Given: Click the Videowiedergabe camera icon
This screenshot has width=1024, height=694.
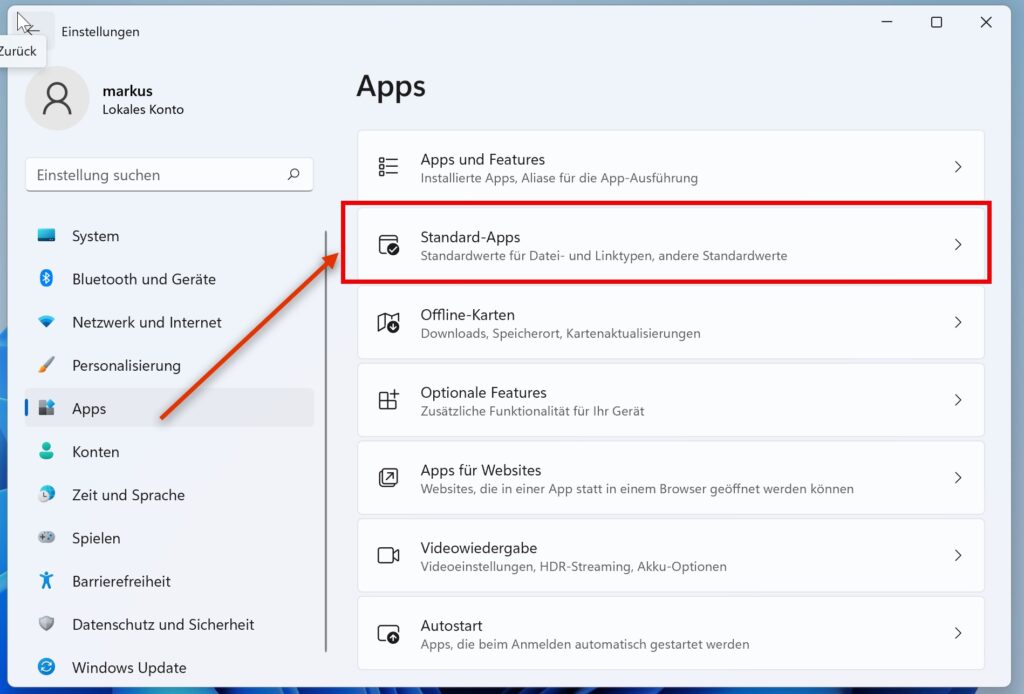Looking at the screenshot, I should coord(388,555).
